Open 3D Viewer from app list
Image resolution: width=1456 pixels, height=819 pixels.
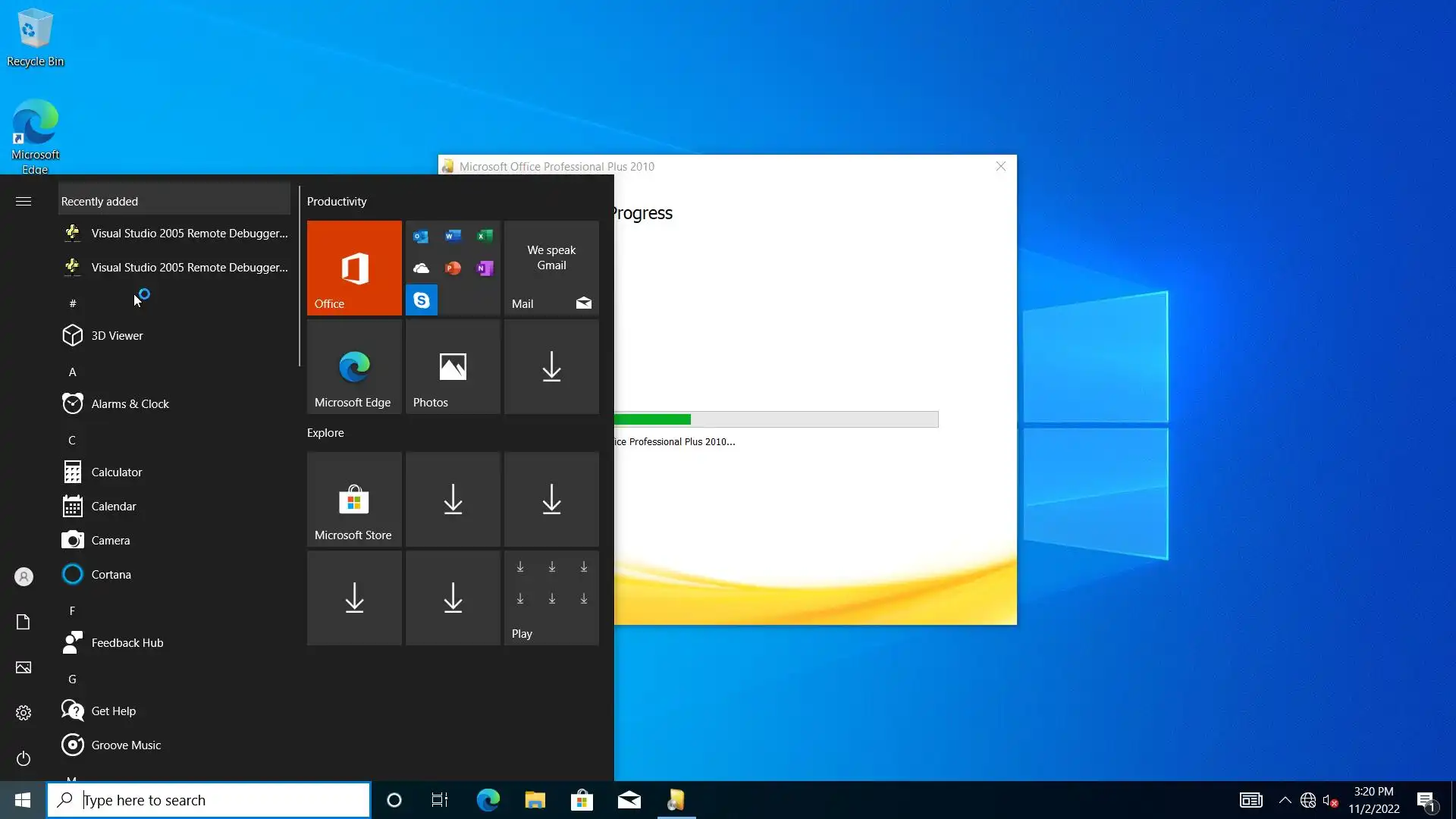pos(117,335)
